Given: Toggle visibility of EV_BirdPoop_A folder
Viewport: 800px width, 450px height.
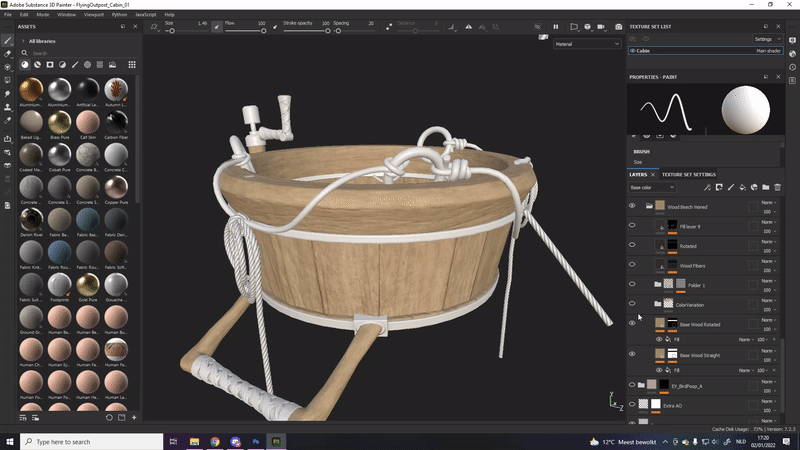Looking at the screenshot, I should 632,385.
